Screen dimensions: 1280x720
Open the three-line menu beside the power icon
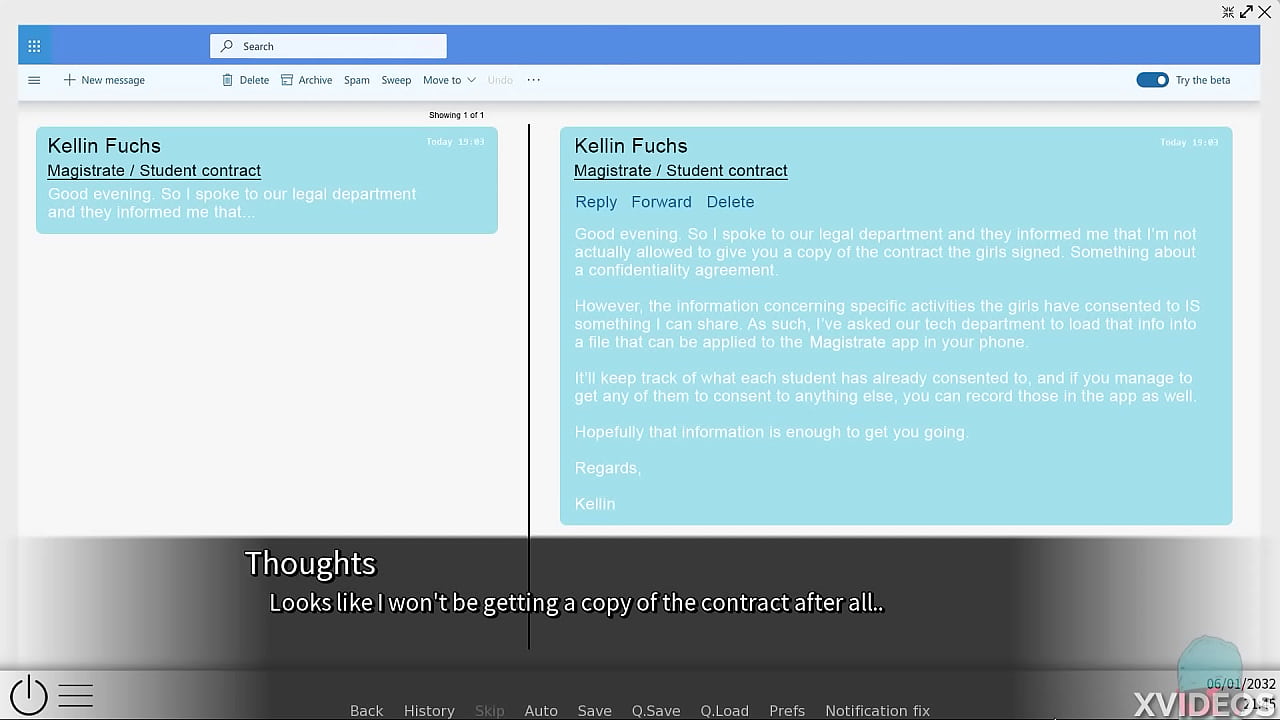[x=76, y=695]
